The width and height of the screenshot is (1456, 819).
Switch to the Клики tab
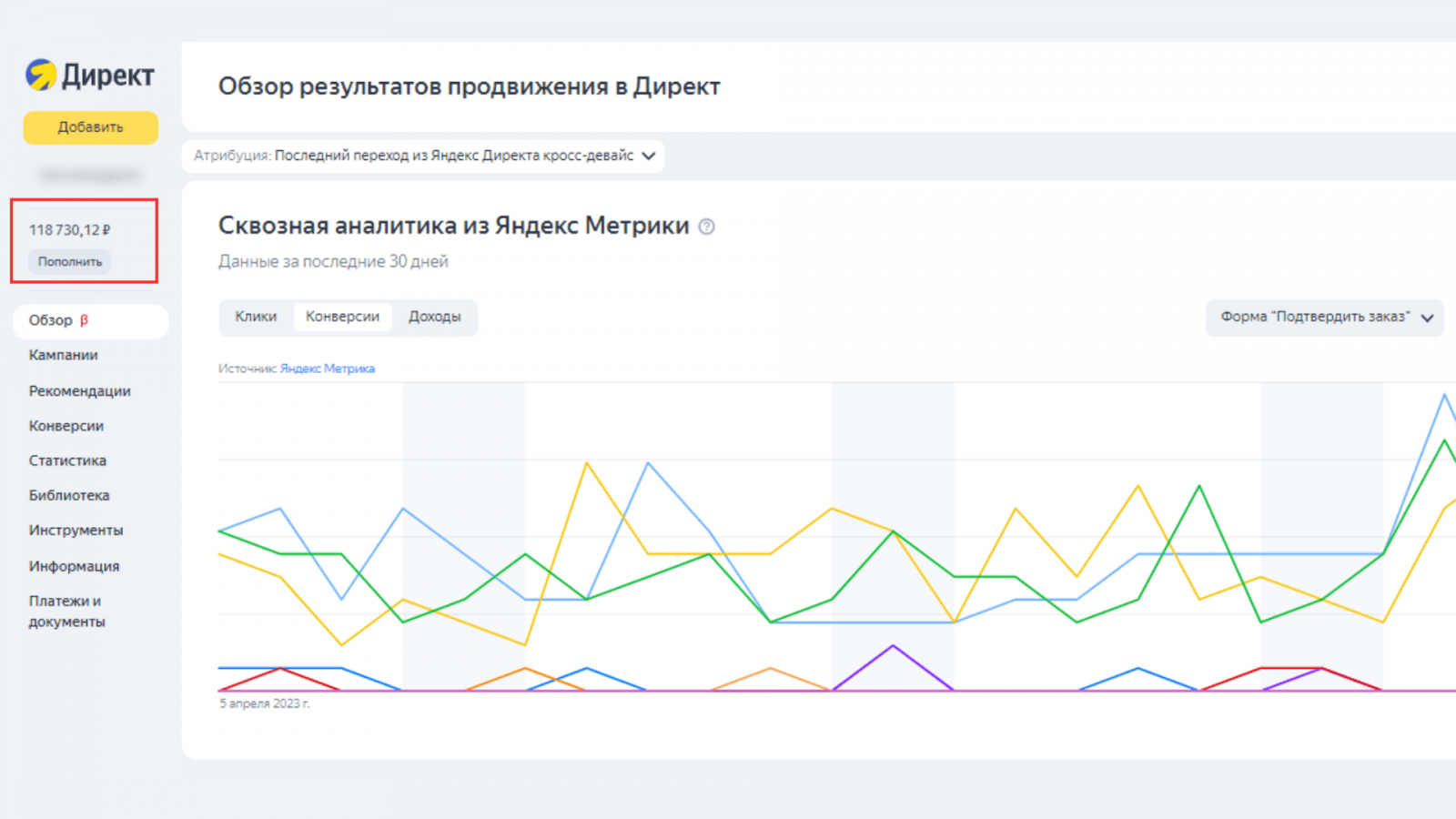point(256,317)
